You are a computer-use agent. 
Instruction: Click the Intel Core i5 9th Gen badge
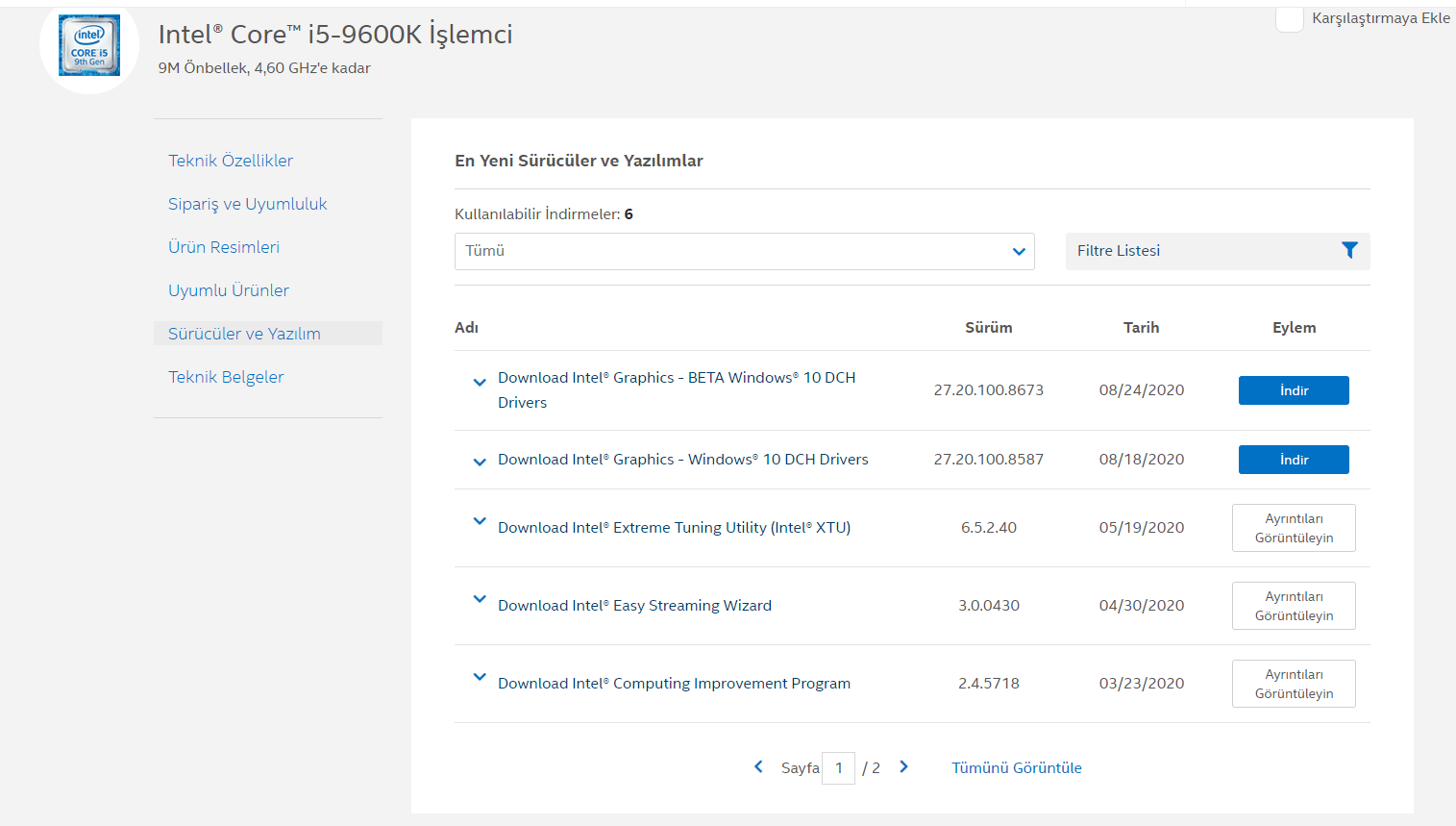pyautogui.click(x=89, y=45)
